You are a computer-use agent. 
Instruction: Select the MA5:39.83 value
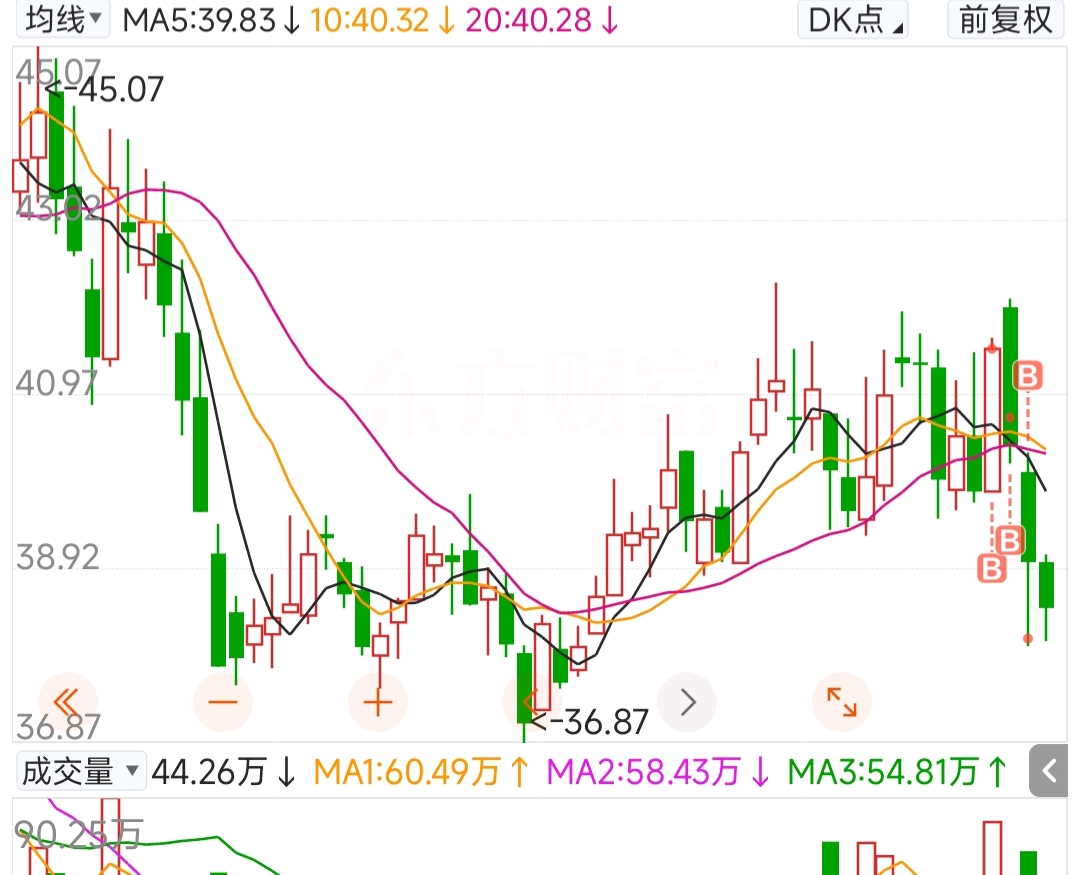point(211,21)
